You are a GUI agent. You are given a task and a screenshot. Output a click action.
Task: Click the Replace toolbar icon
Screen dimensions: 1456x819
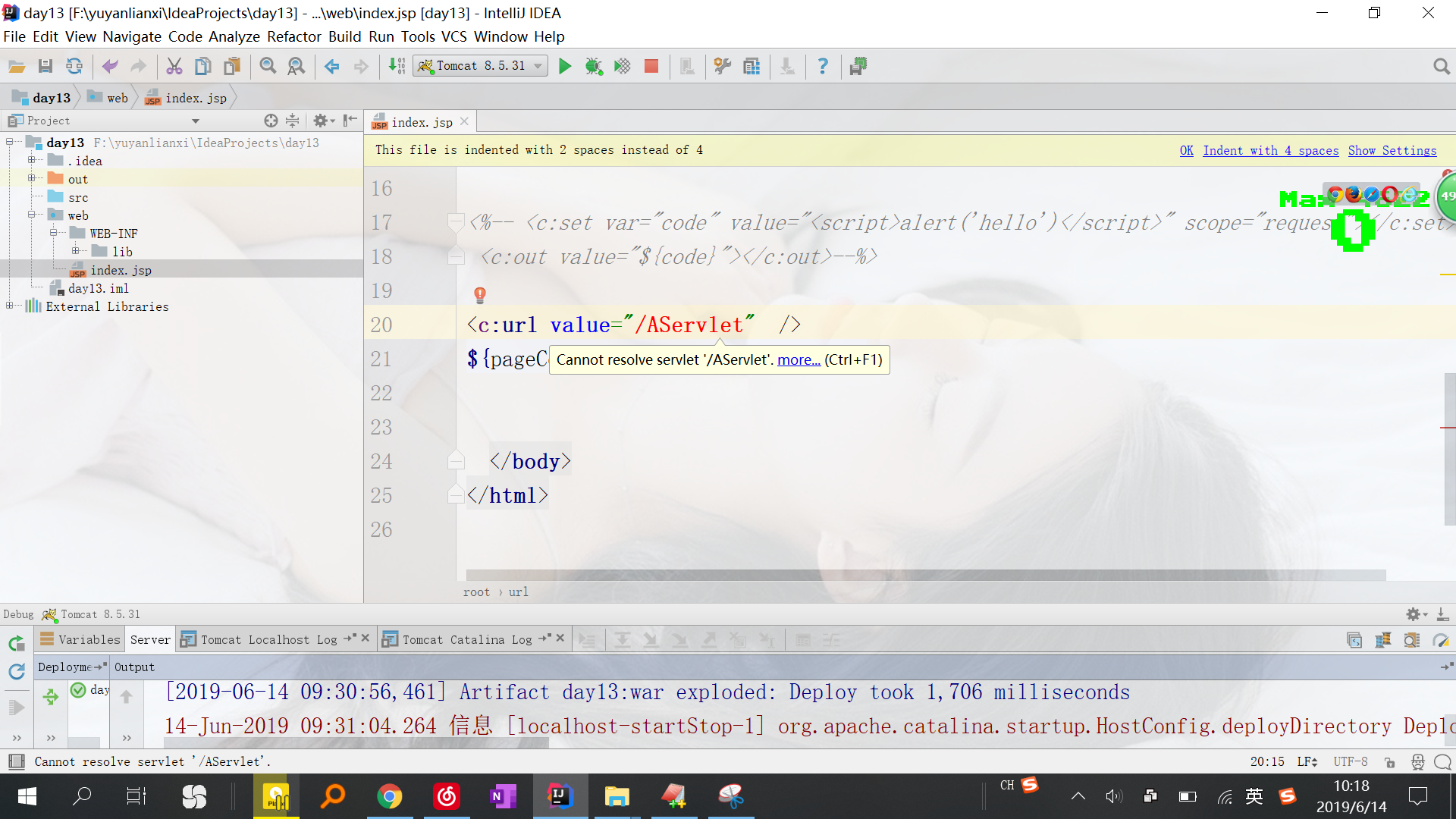coord(297,67)
